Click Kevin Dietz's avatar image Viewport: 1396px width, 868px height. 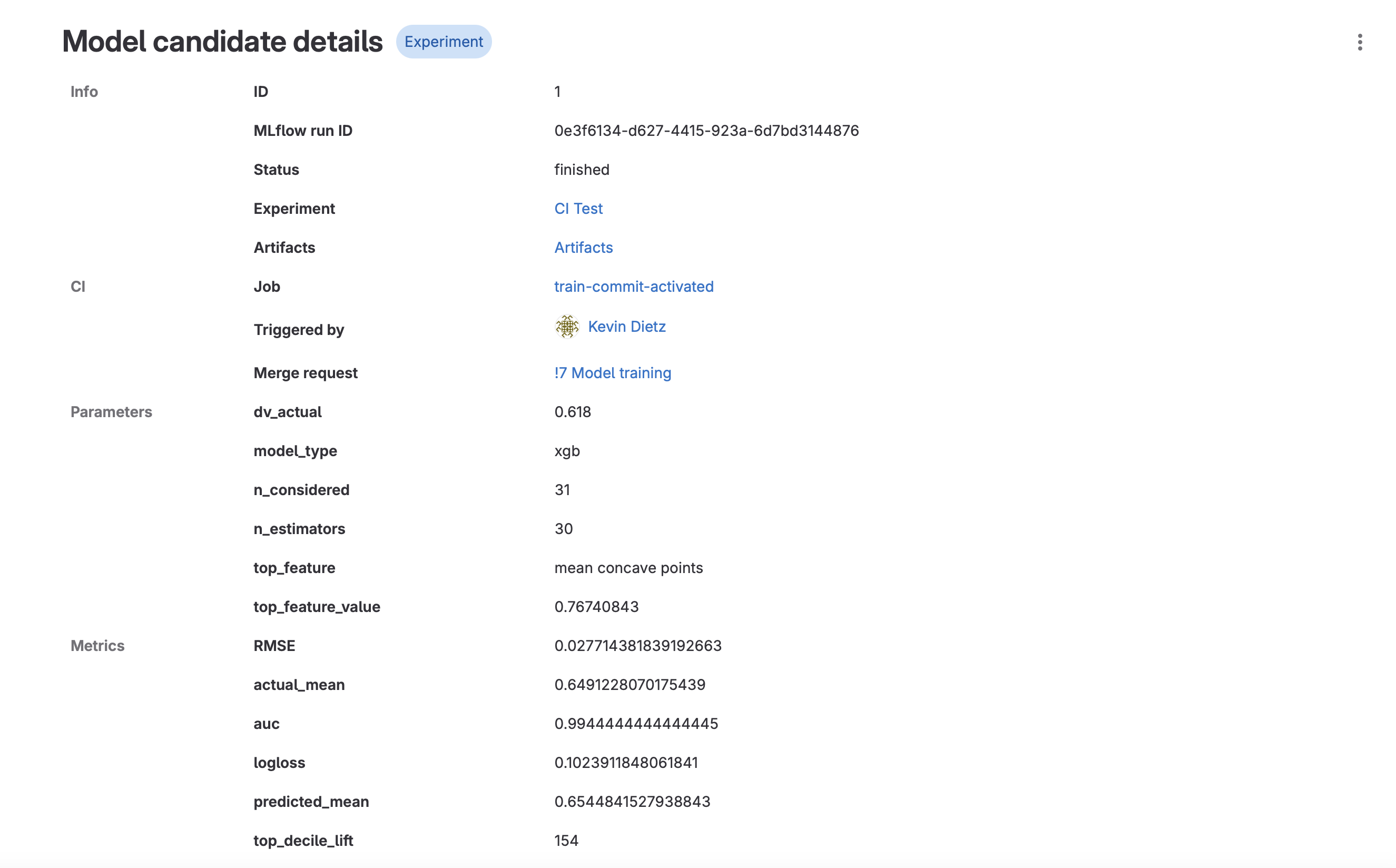click(x=567, y=327)
